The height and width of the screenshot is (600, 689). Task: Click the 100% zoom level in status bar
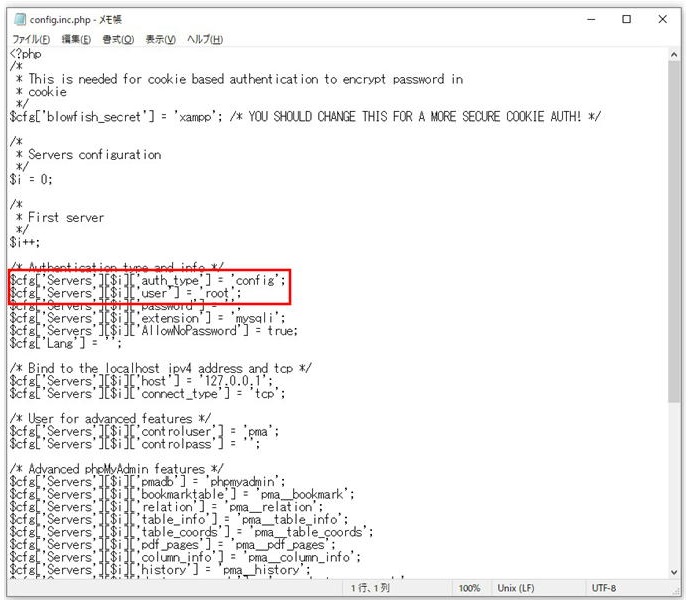[468, 588]
